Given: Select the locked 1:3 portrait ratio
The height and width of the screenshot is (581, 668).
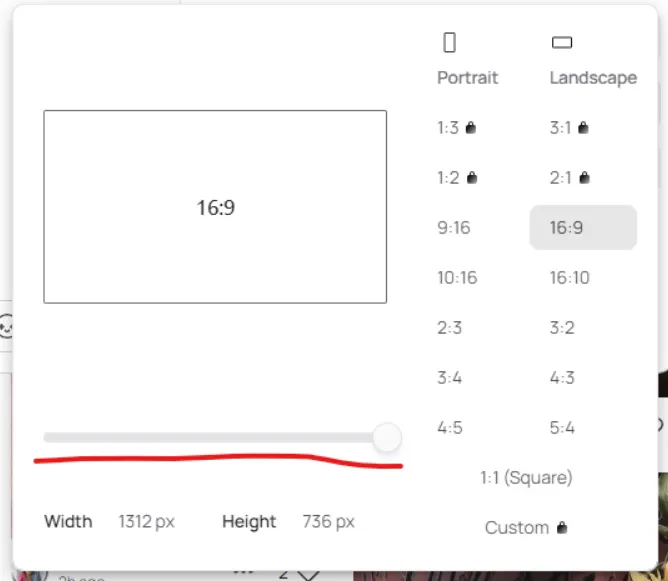Looking at the screenshot, I should (x=456, y=128).
